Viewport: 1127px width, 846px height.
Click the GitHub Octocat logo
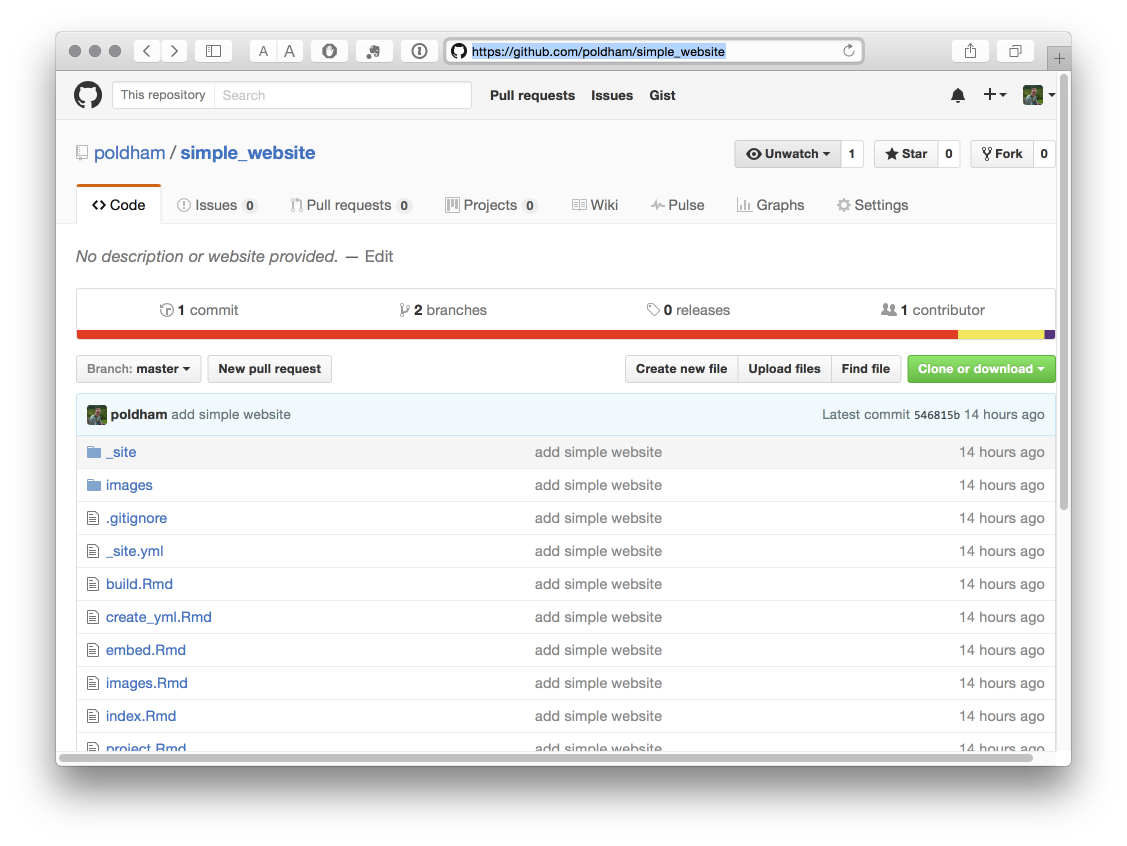88,95
